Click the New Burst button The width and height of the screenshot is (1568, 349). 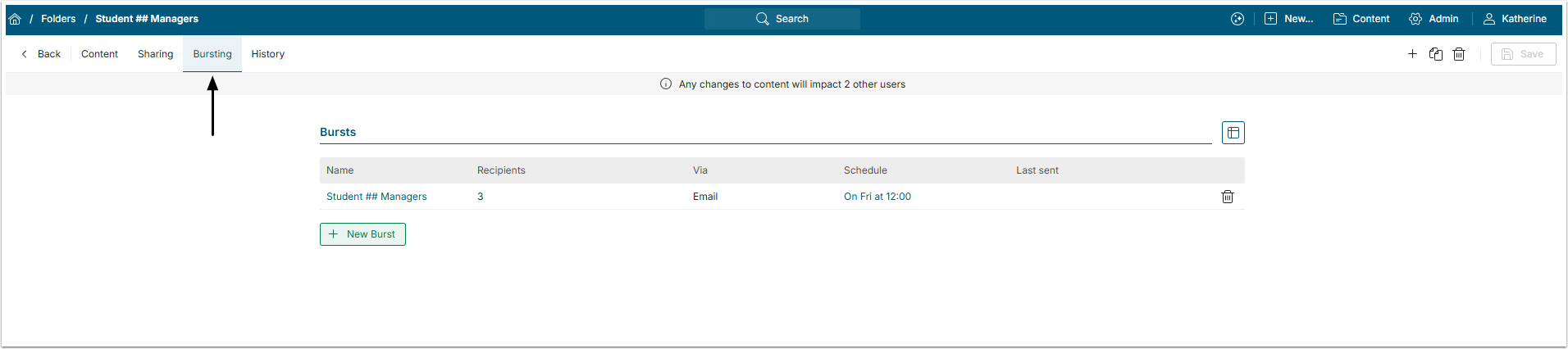[362, 234]
